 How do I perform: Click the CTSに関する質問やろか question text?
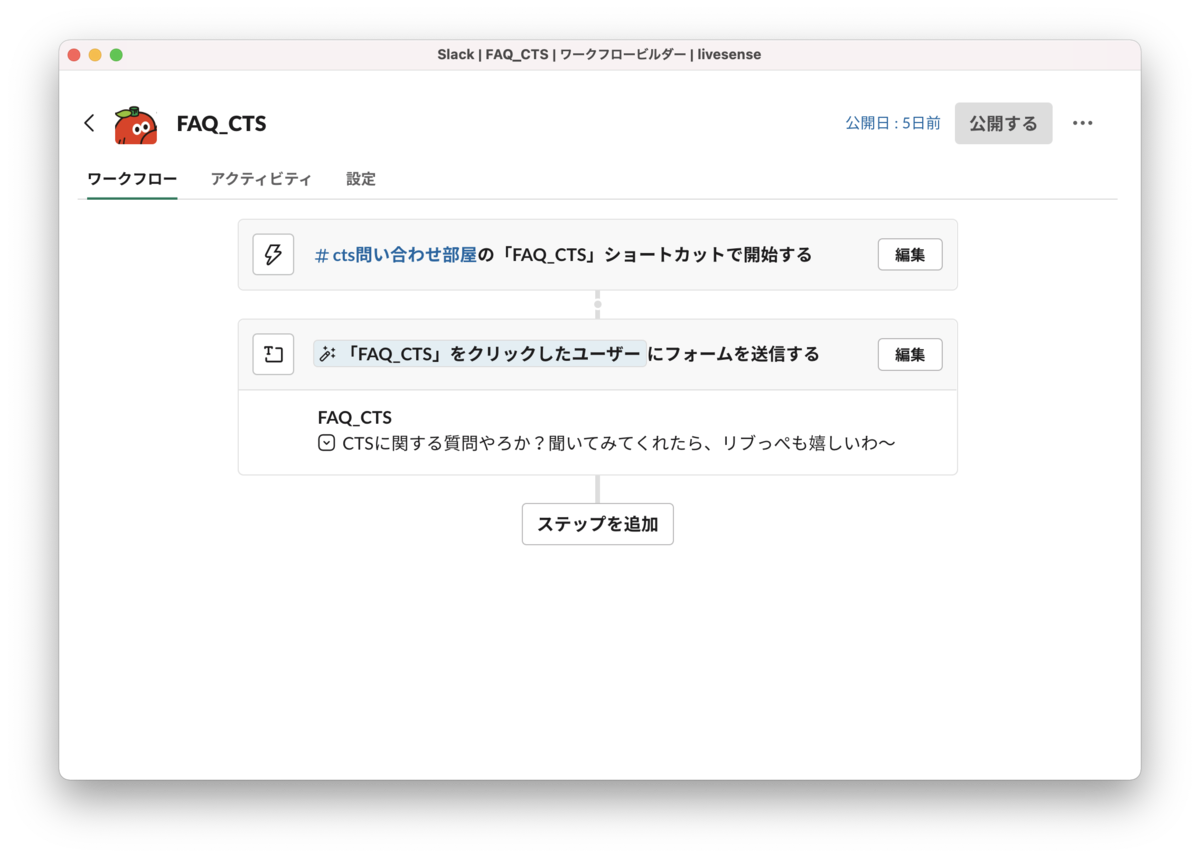coord(618,443)
